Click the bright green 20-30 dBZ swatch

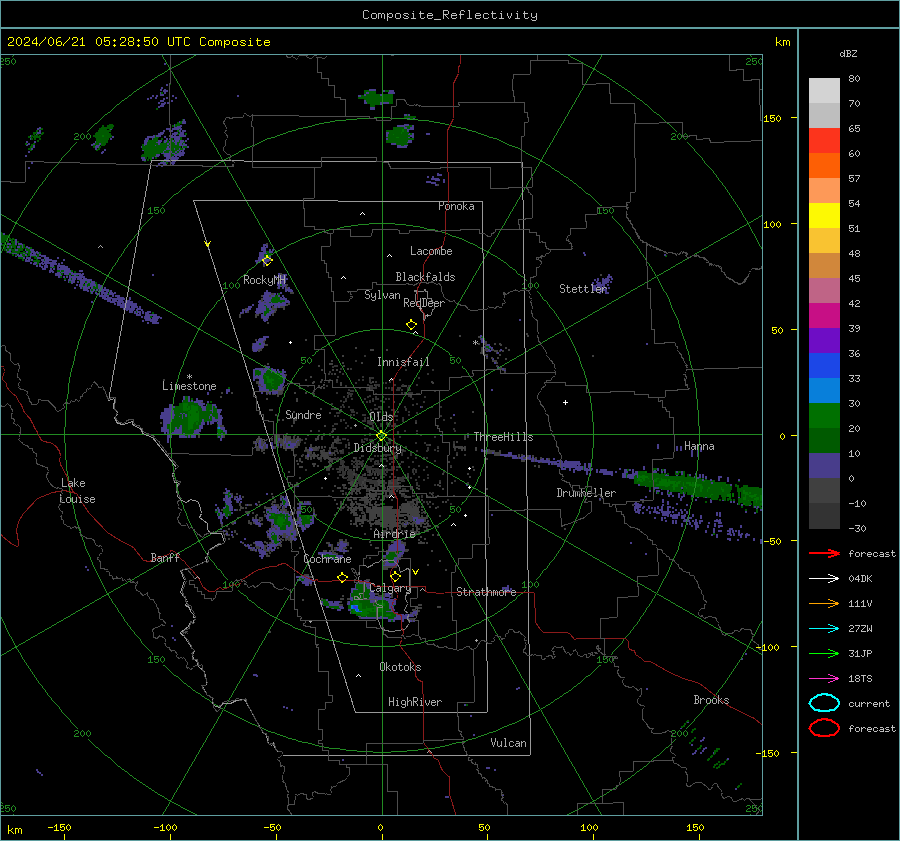pyautogui.click(x=824, y=416)
